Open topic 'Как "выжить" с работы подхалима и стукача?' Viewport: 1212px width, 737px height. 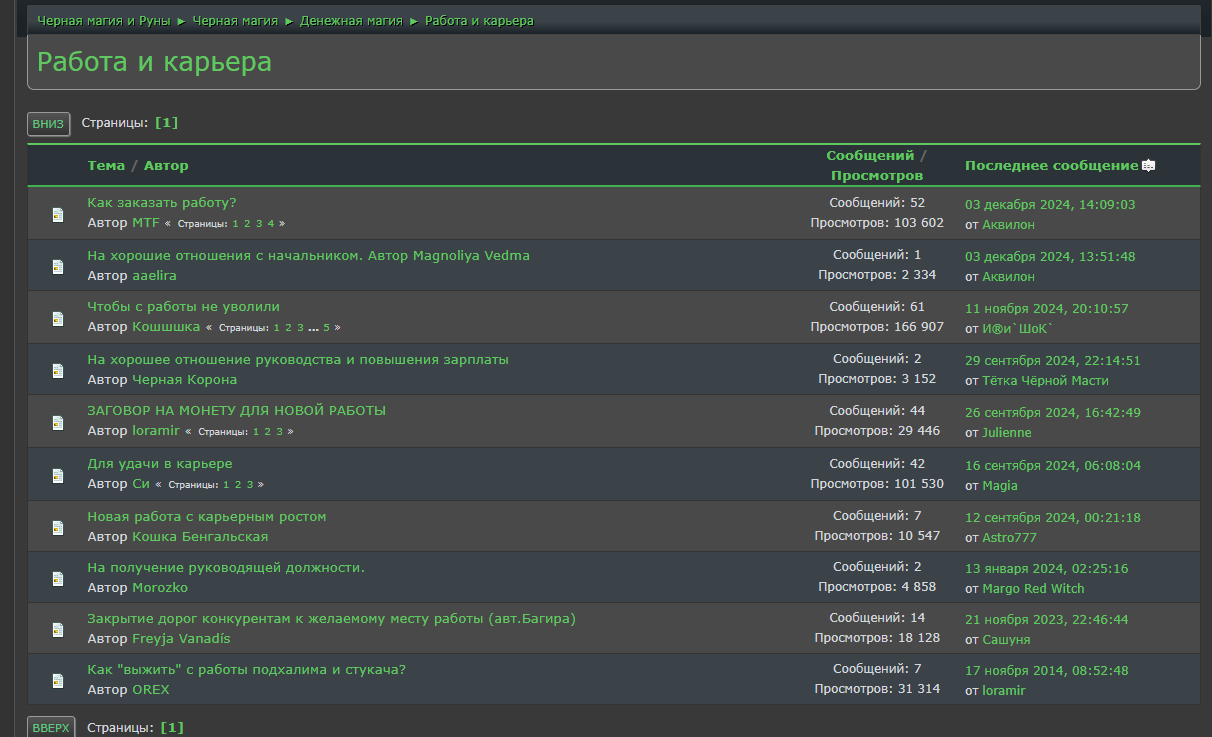tap(246, 670)
